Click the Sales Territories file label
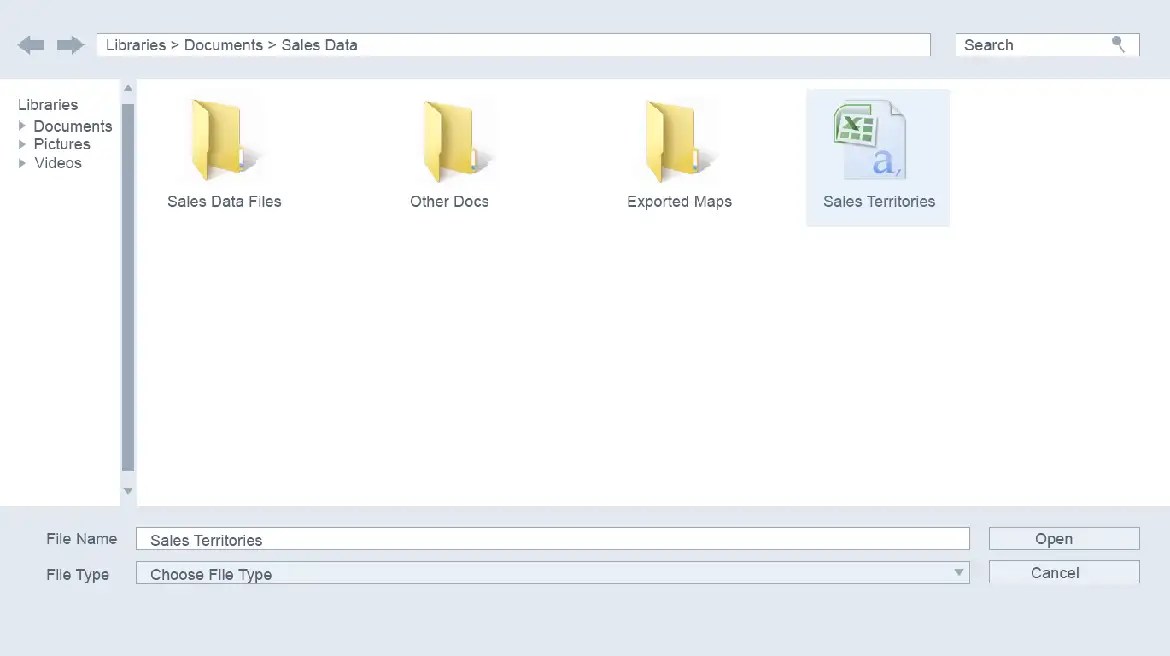The image size is (1170, 656). (879, 202)
